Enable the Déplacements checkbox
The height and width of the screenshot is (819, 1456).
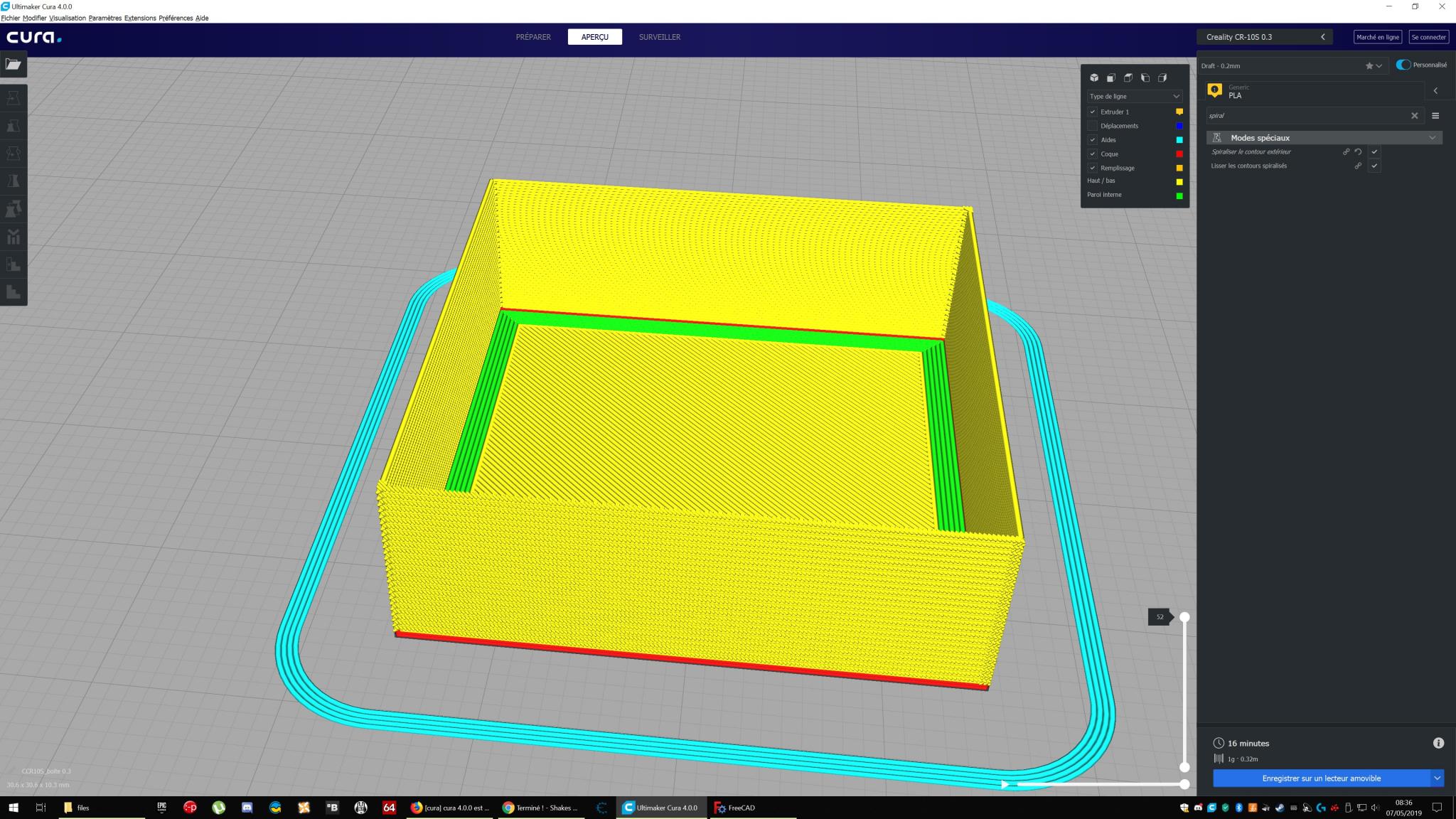tap(1093, 126)
